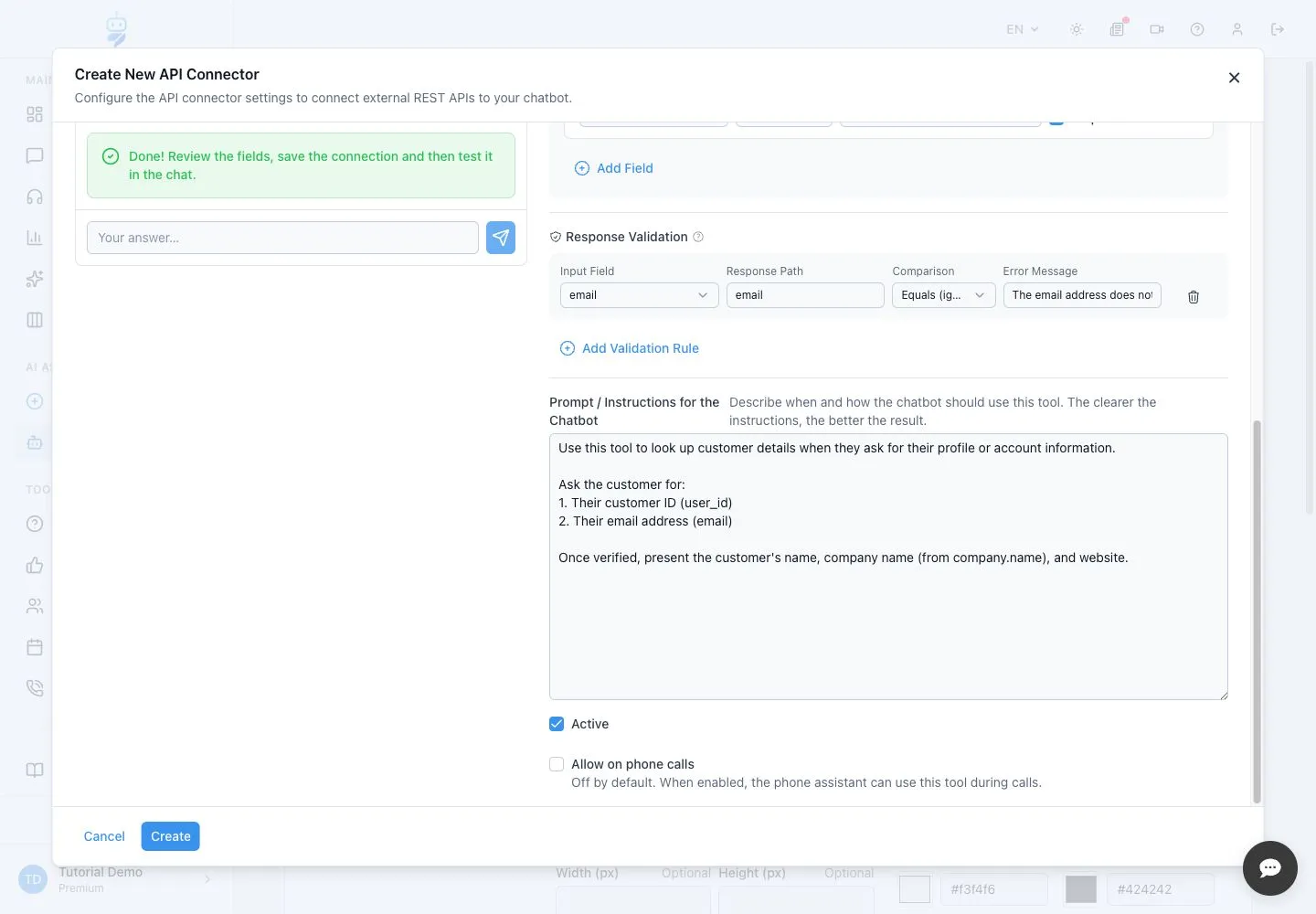Open the Comparison Equals dropdown
This screenshot has width=1316, height=914.
943,295
